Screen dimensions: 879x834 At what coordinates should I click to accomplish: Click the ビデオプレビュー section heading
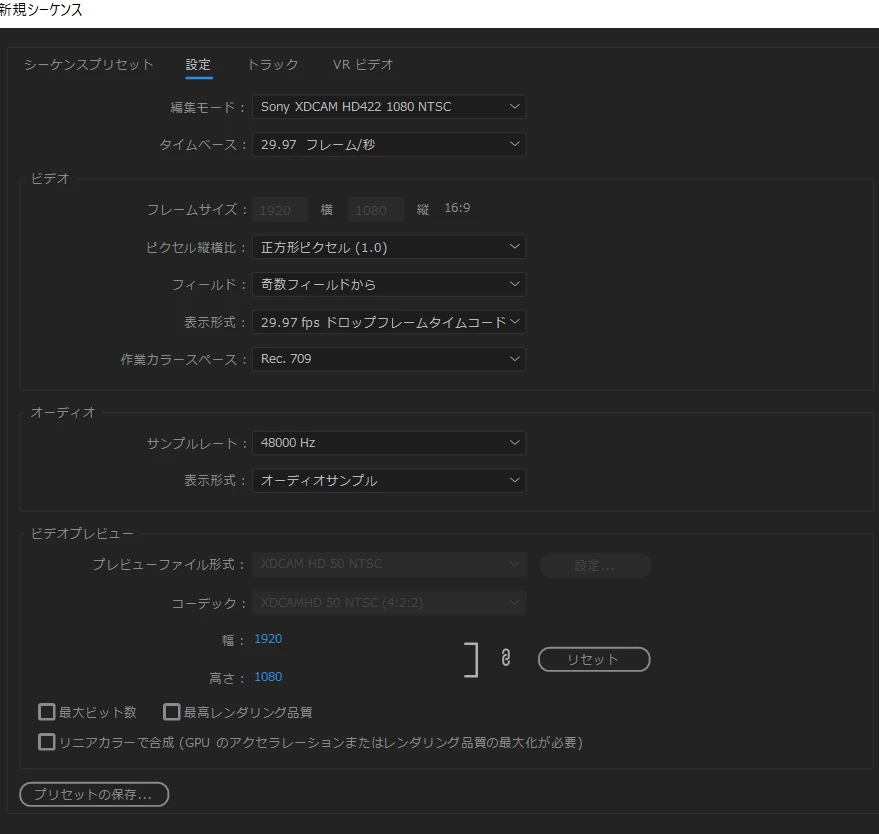[82, 533]
